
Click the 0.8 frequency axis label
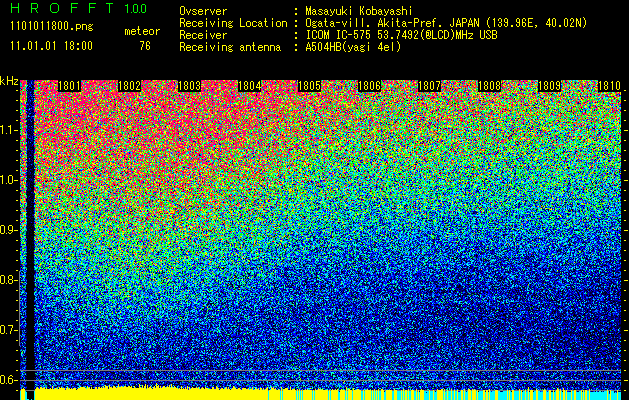pos(9,280)
